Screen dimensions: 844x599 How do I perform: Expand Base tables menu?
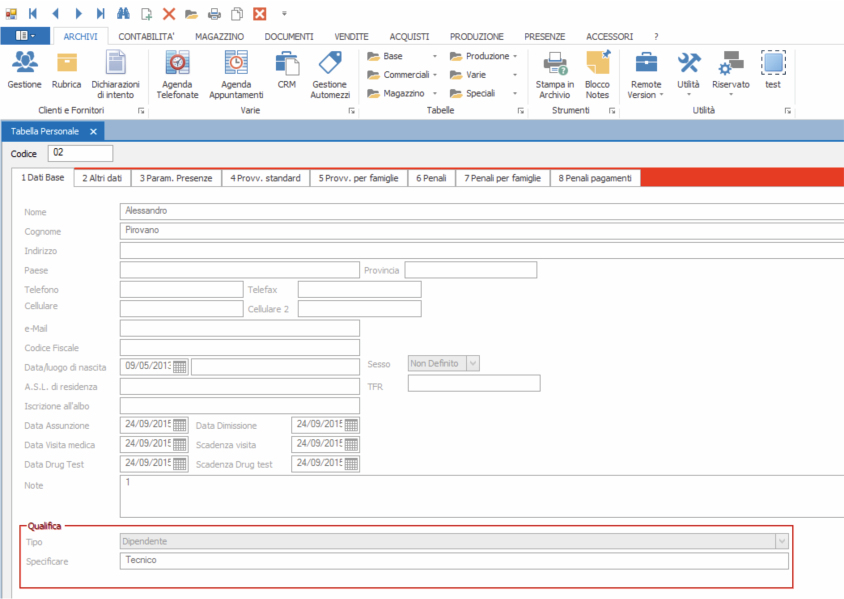click(x=402, y=56)
